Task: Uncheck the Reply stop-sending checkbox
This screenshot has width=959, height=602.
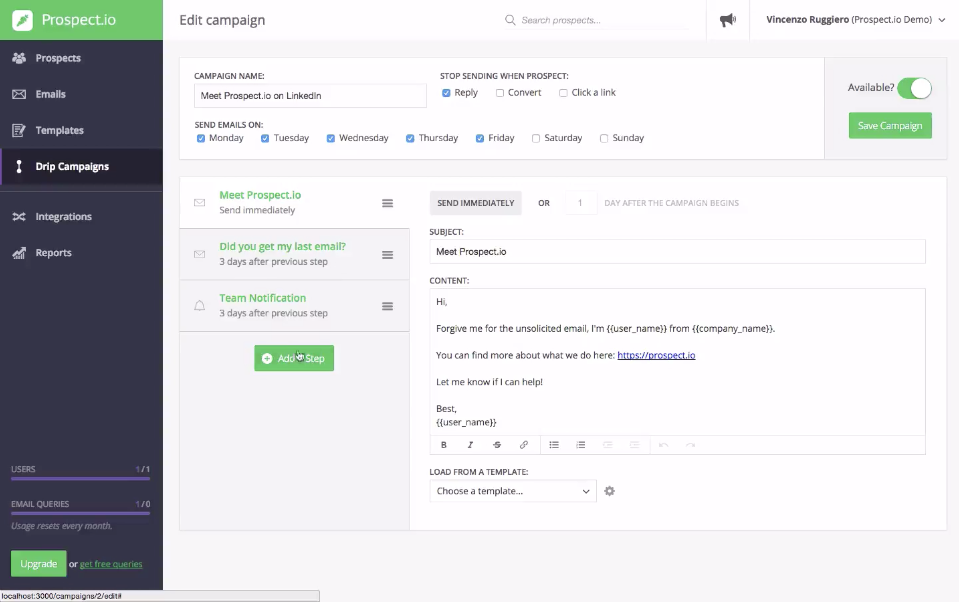Action: pos(446,93)
